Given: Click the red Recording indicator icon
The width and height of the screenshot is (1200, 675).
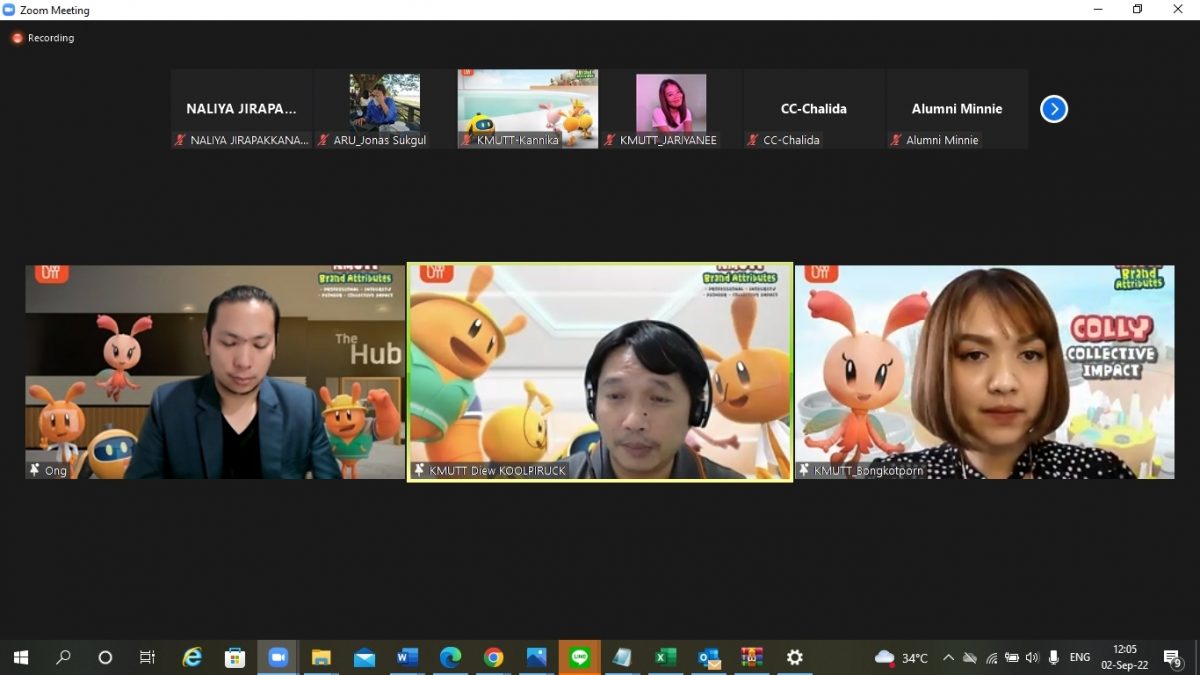Looking at the screenshot, I should pyautogui.click(x=17, y=38).
